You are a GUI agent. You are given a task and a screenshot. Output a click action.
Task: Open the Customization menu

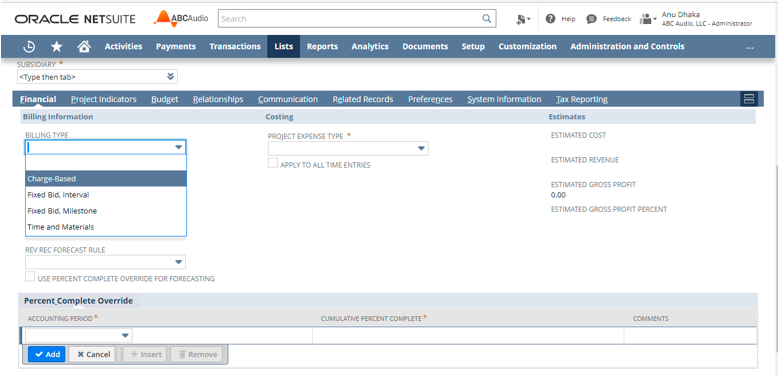coord(527,46)
